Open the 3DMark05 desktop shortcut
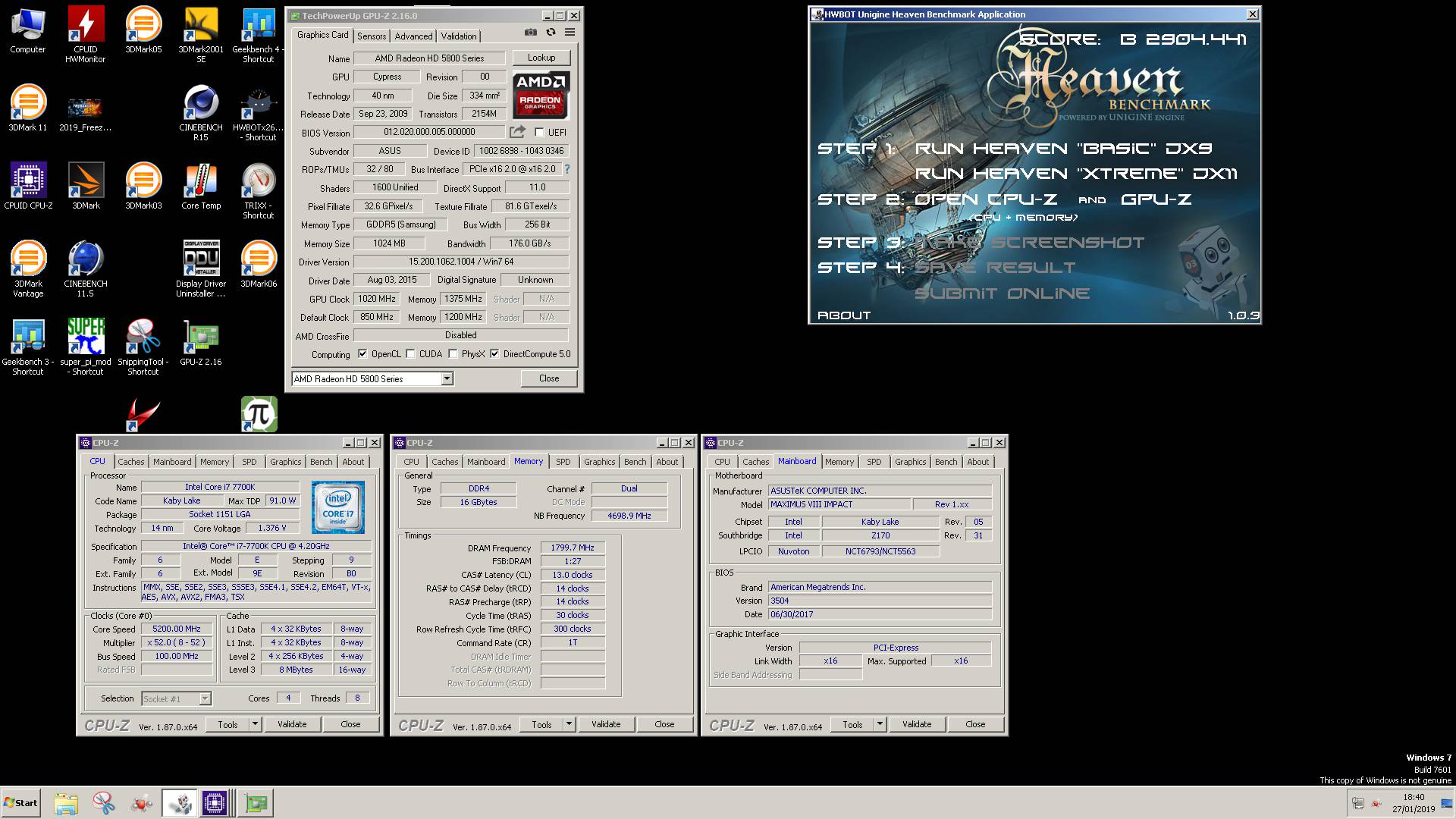 143,30
